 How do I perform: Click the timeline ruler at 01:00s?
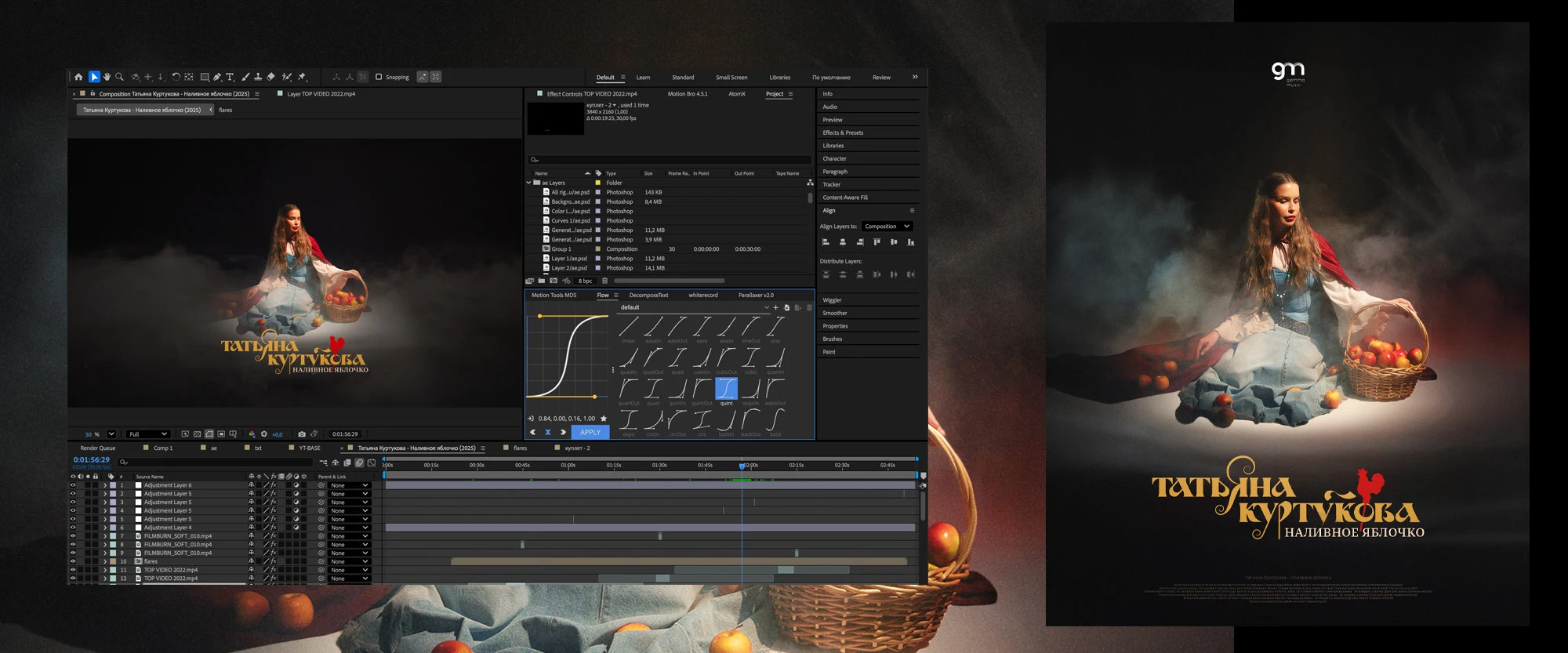[568, 465]
